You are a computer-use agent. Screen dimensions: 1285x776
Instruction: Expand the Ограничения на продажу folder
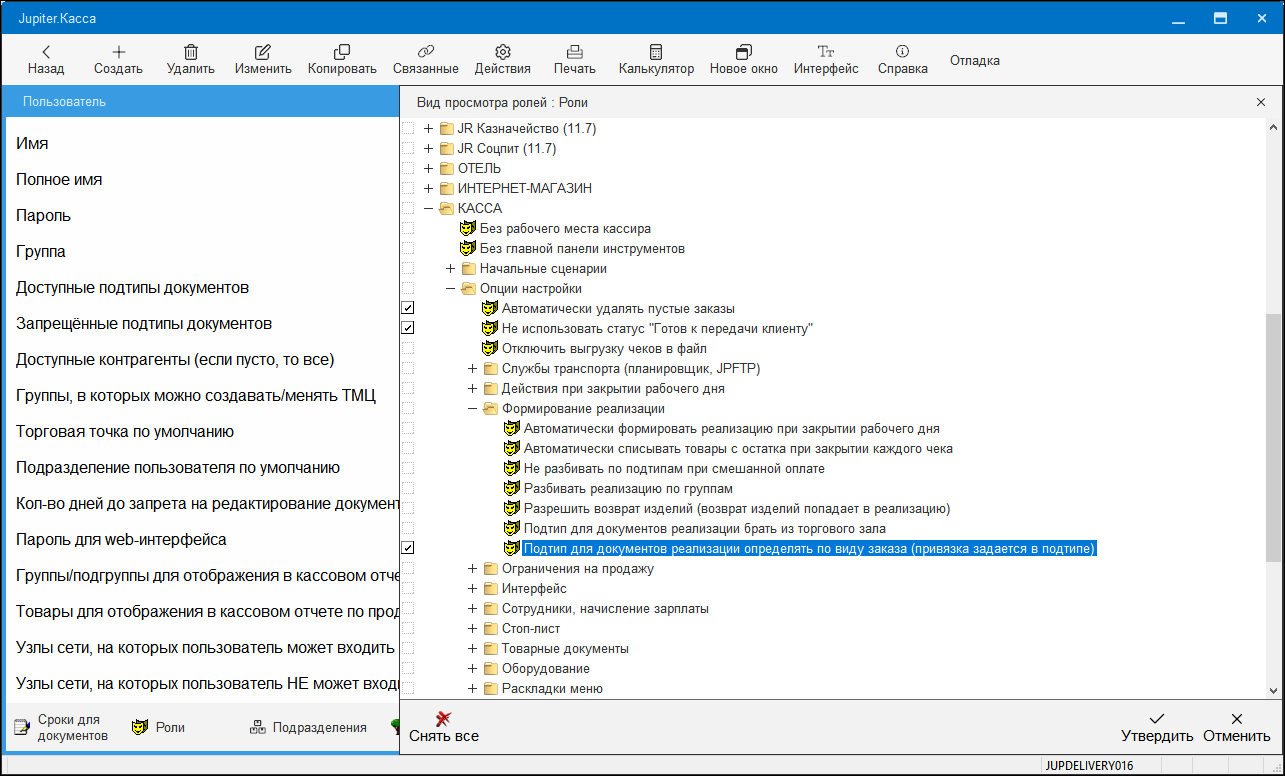coord(473,568)
